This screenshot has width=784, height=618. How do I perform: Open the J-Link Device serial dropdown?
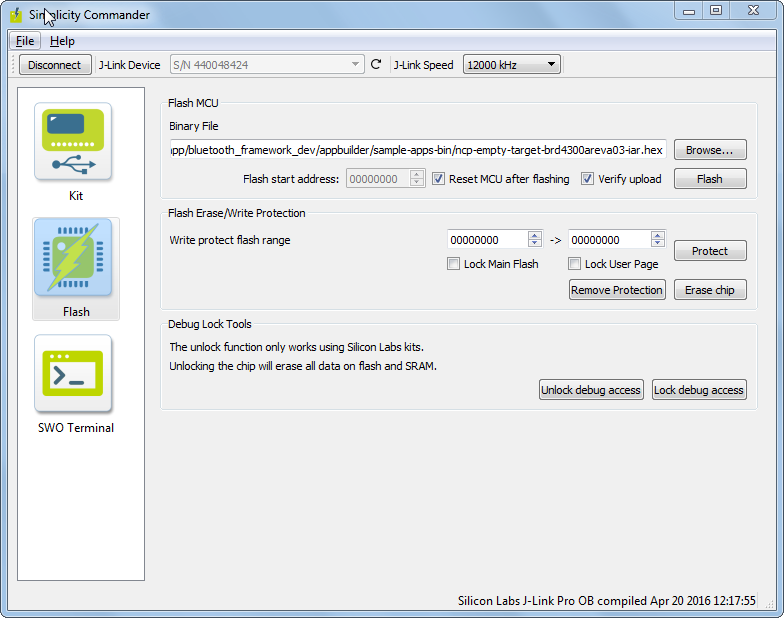point(267,65)
